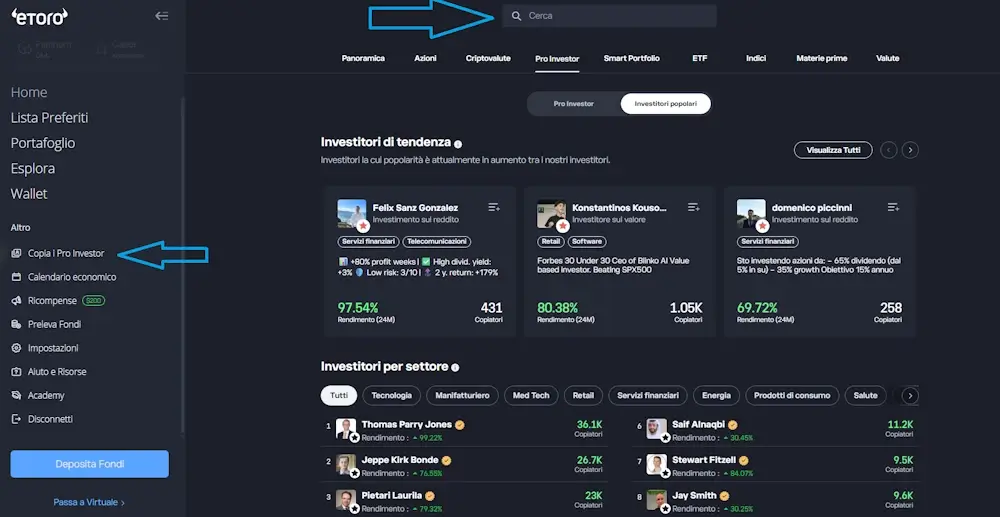This screenshot has width=1000, height=517.
Task: Click the Impostazioni gear icon
Action: [17, 348]
